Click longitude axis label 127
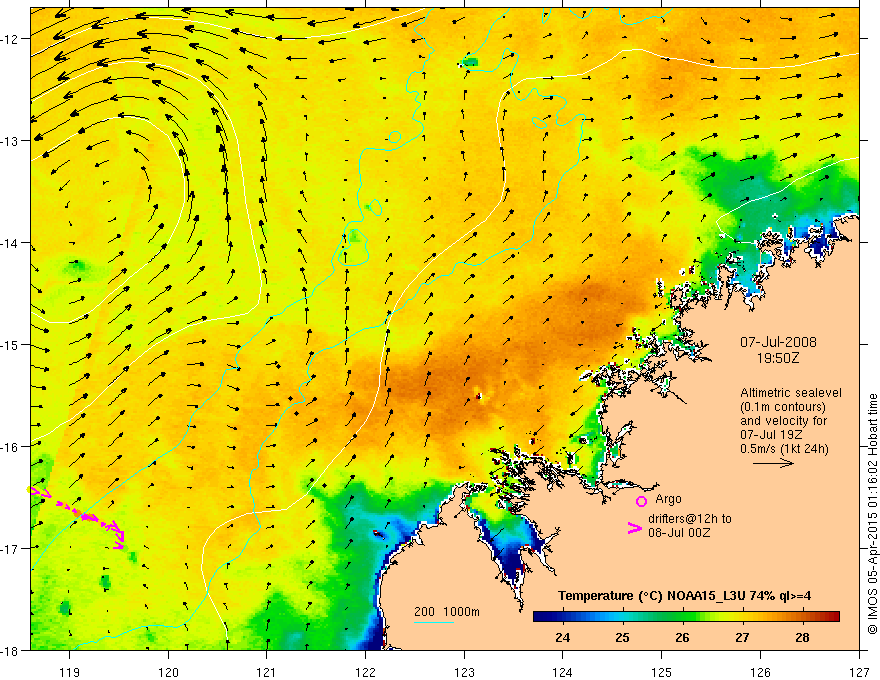Screen dimensions: 880x680 tap(859, 672)
